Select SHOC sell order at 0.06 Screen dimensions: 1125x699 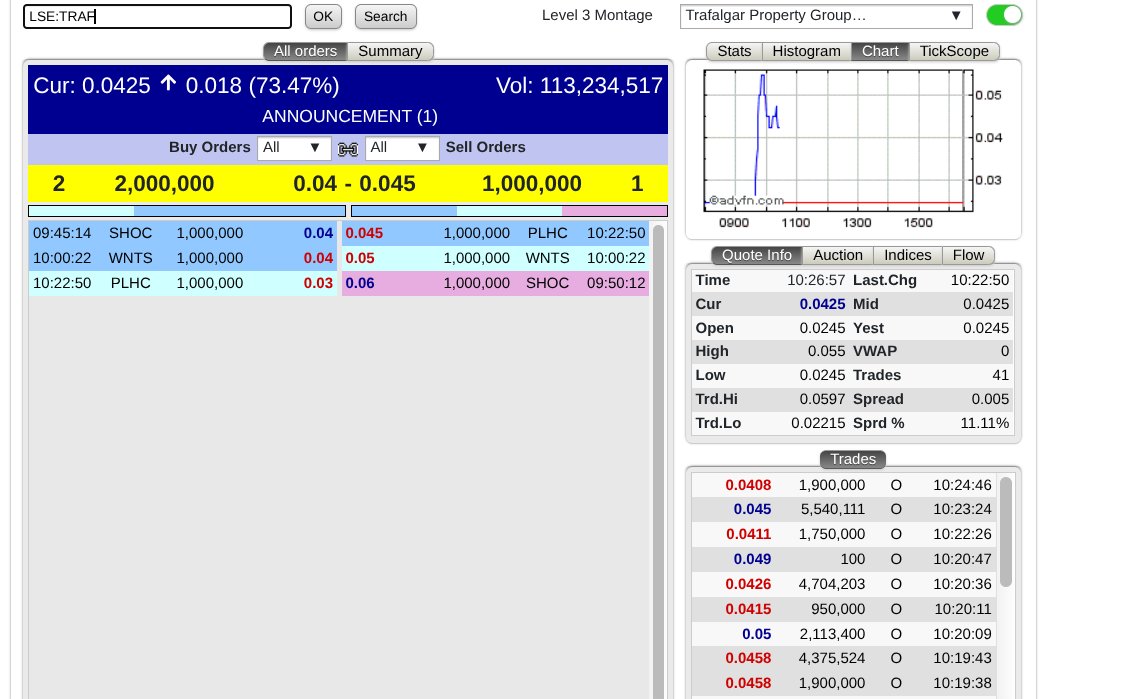[495, 283]
